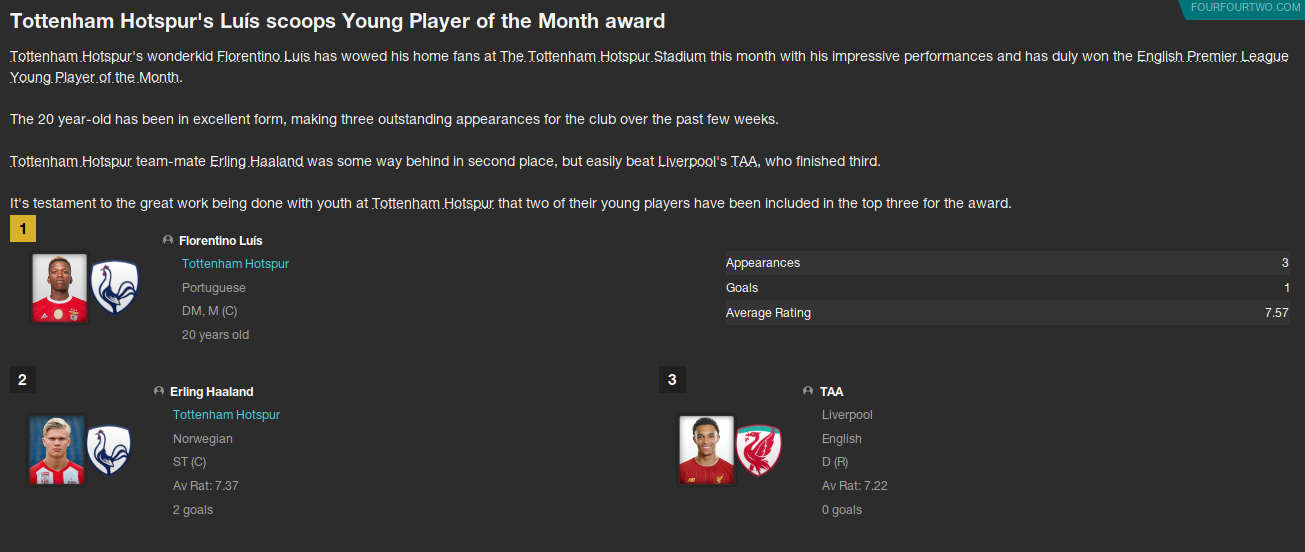Click the person icon beside TAA heading
1305x552 pixels.
tap(808, 391)
